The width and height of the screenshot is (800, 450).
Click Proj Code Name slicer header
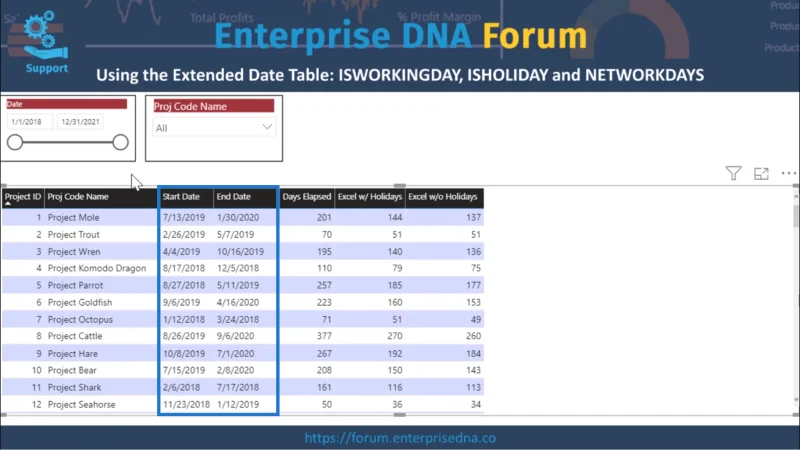(x=214, y=106)
